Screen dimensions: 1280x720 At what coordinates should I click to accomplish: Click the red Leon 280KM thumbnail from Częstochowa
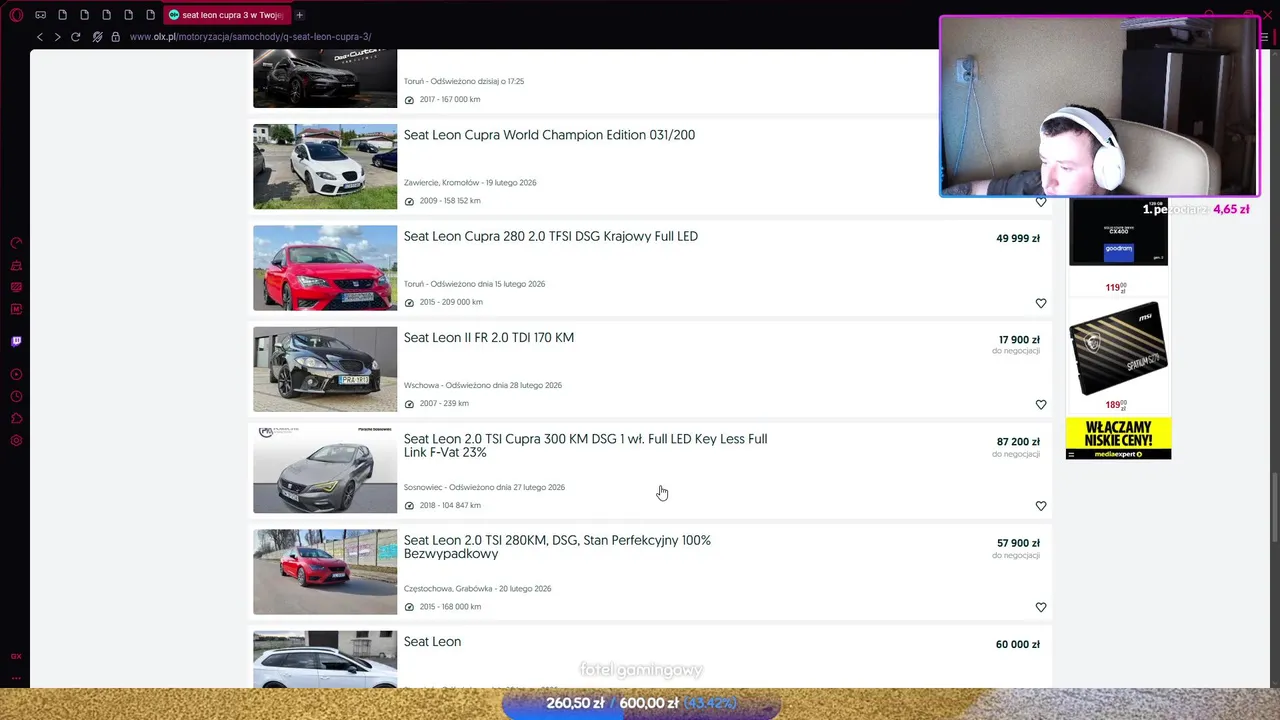(325, 572)
